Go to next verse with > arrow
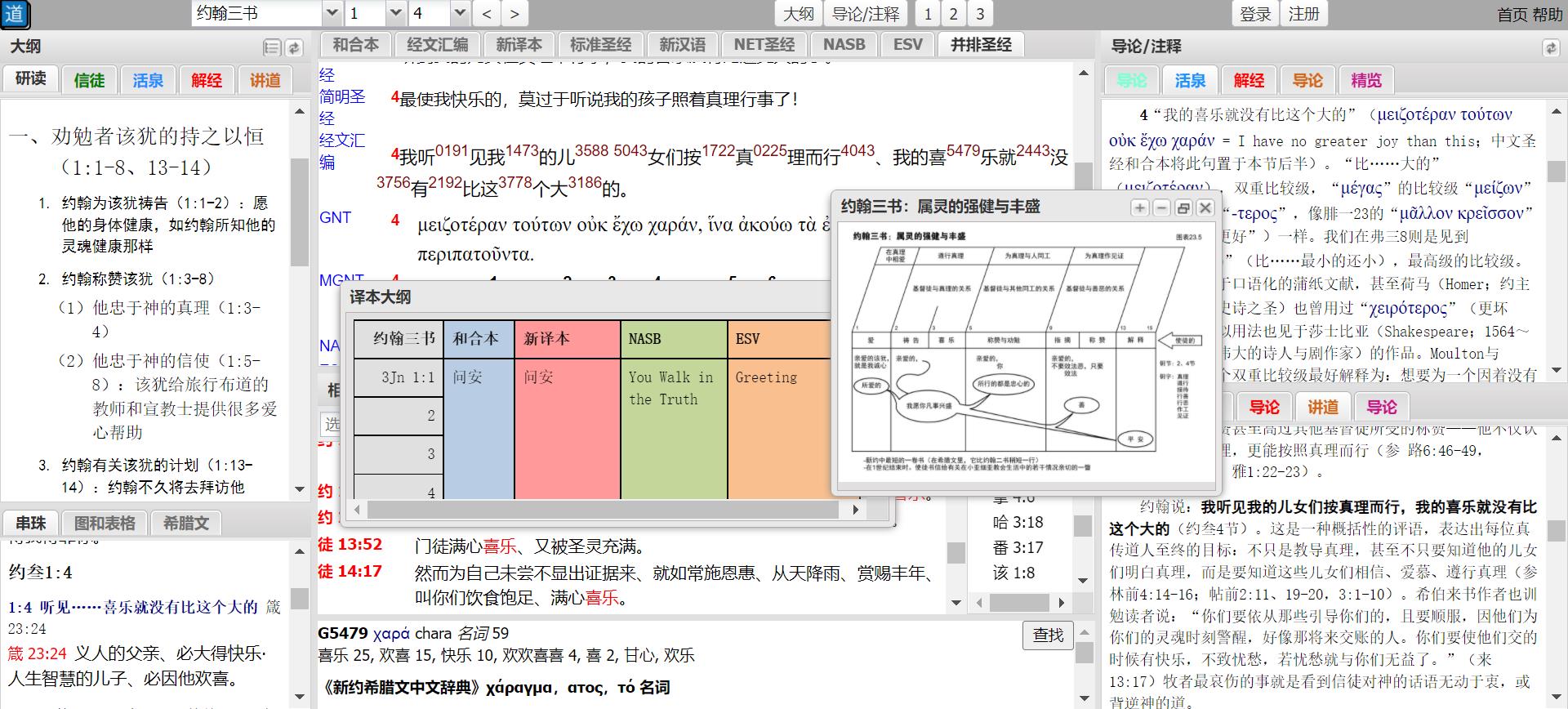 coord(514,14)
